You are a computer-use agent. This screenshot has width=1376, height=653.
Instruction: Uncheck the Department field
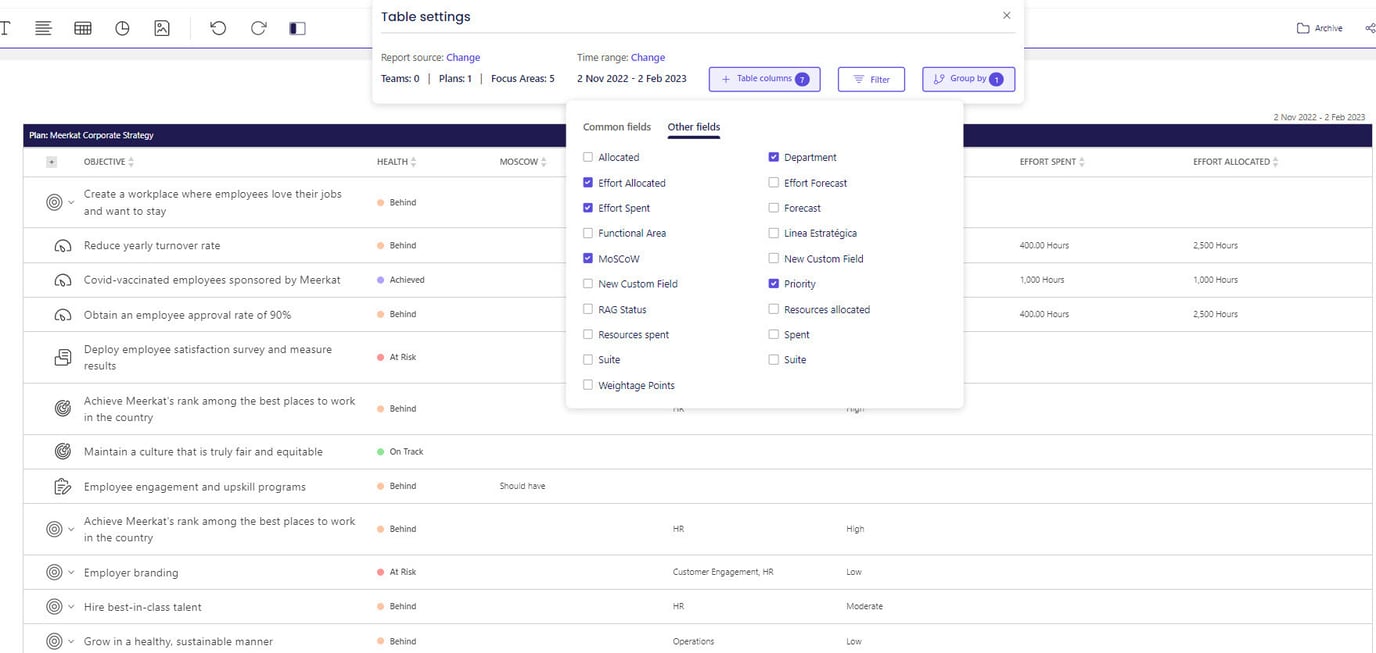click(x=774, y=157)
